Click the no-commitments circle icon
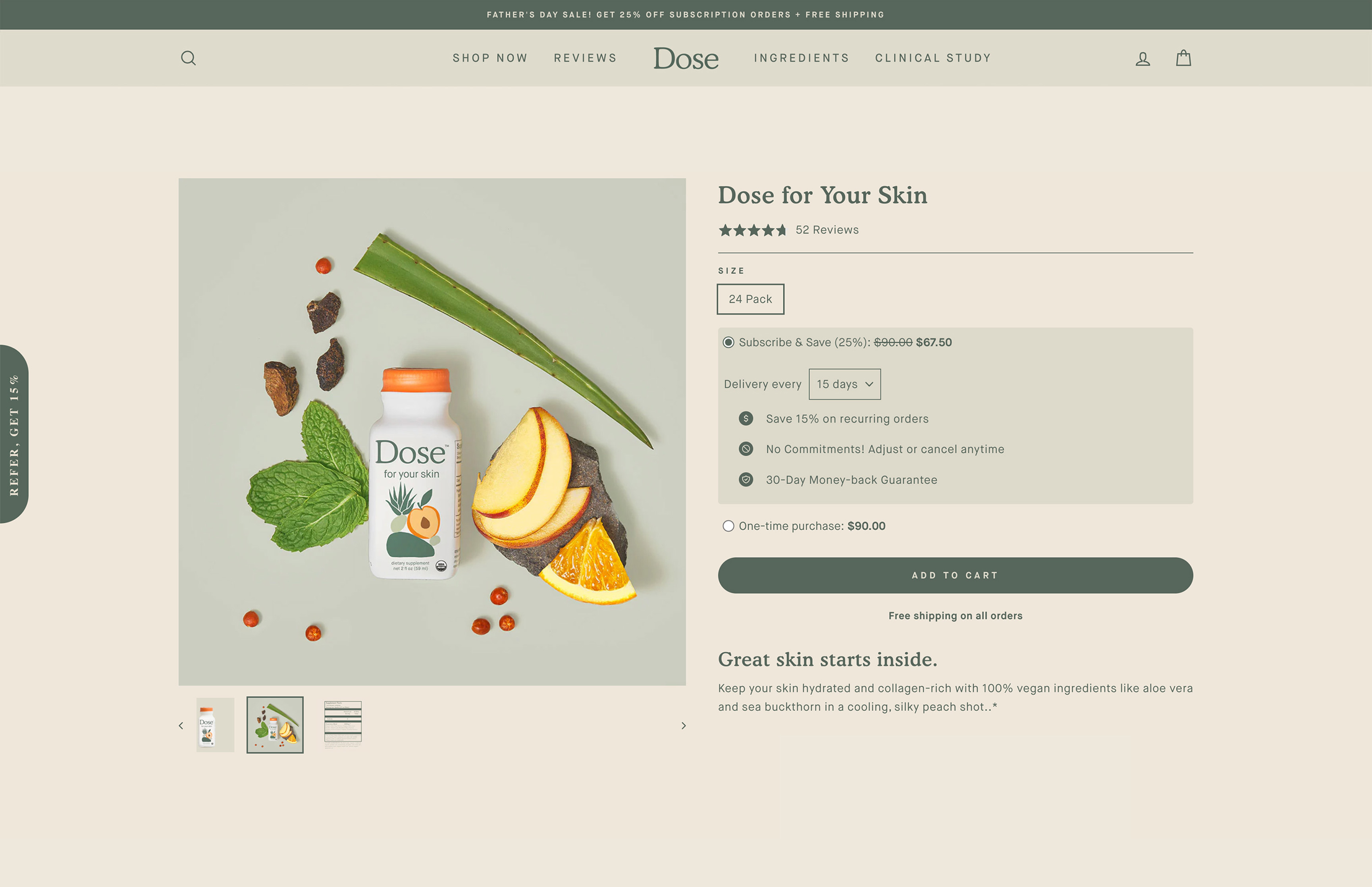This screenshot has width=1372, height=887. tap(746, 449)
